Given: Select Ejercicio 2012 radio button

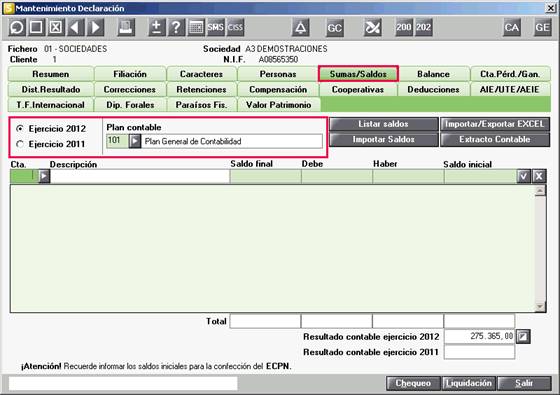Looking at the screenshot, I should click(20, 128).
